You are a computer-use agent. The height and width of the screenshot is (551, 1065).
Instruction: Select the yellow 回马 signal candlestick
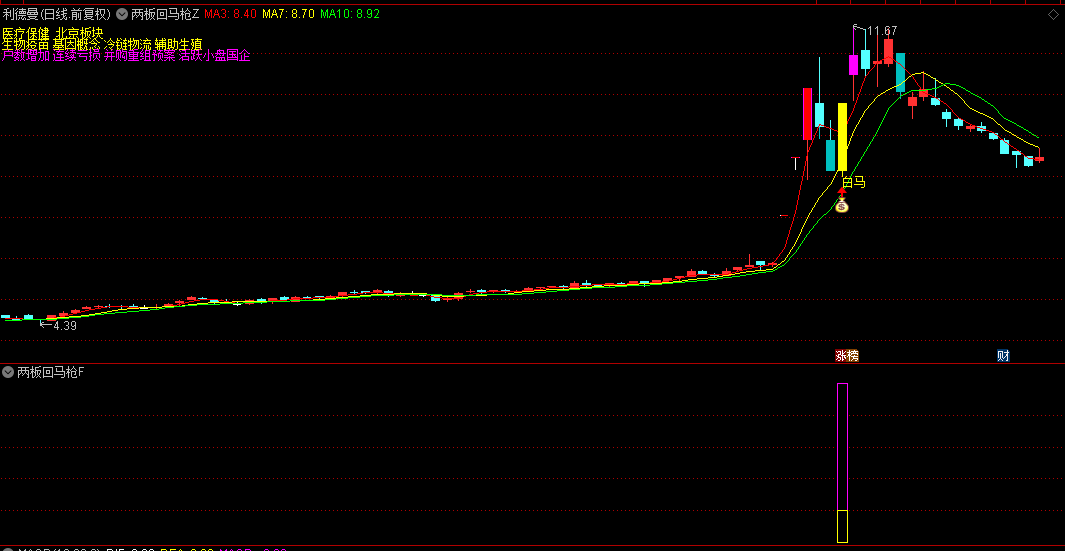tap(842, 137)
